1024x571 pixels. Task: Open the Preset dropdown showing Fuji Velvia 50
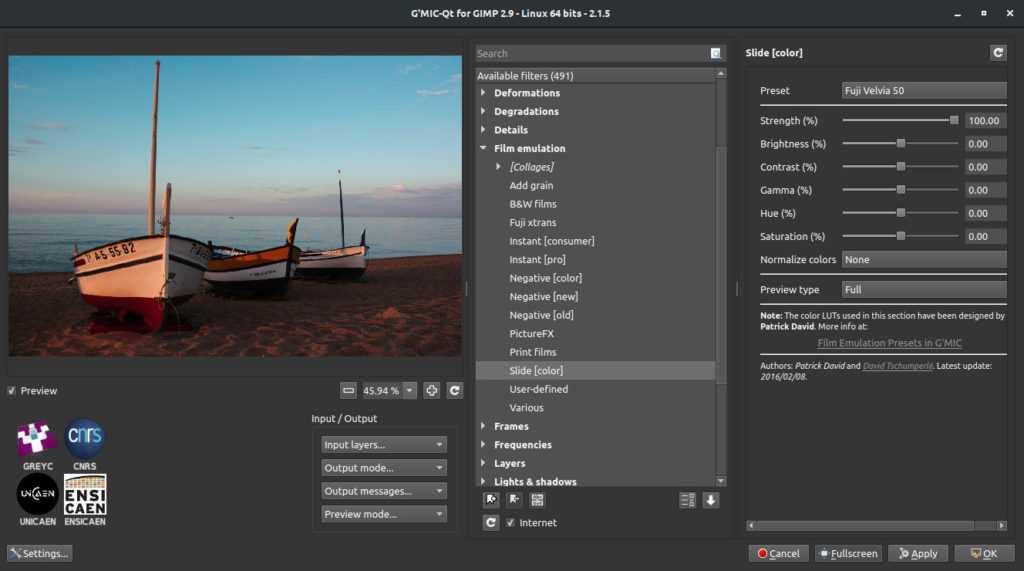(x=924, y=91)
